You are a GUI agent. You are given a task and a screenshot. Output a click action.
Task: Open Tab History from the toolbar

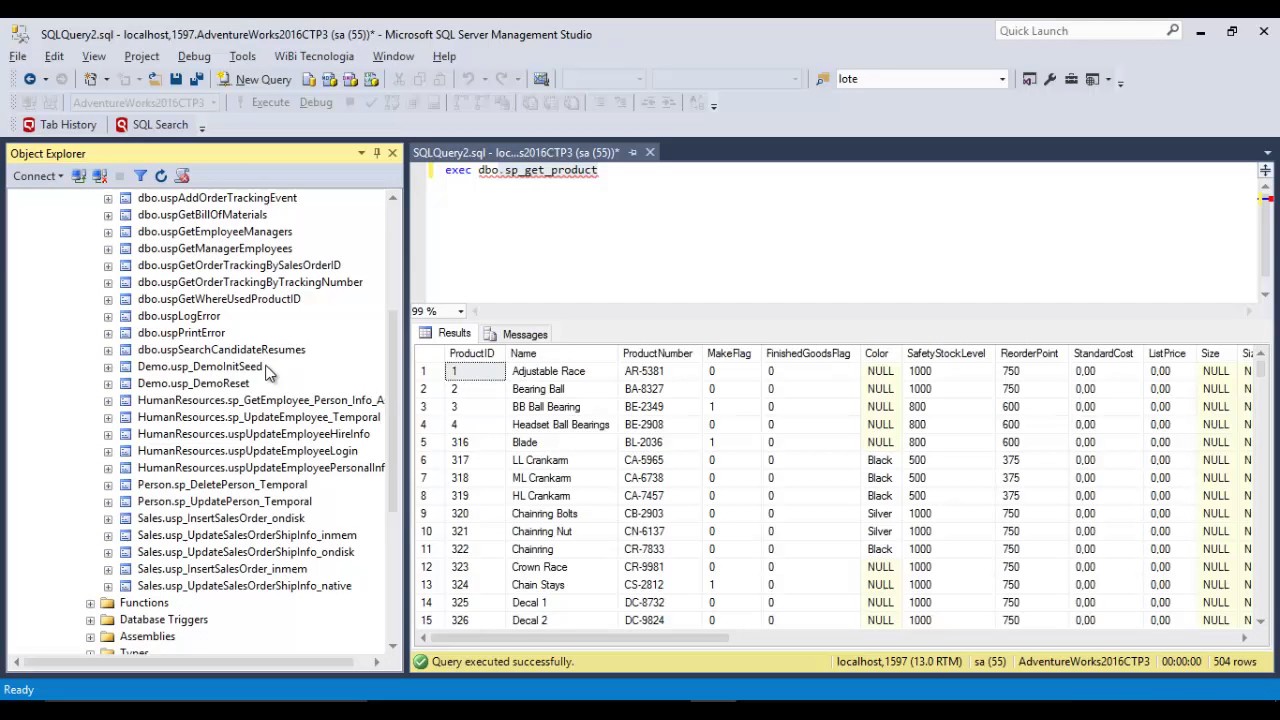click(59, 125)
